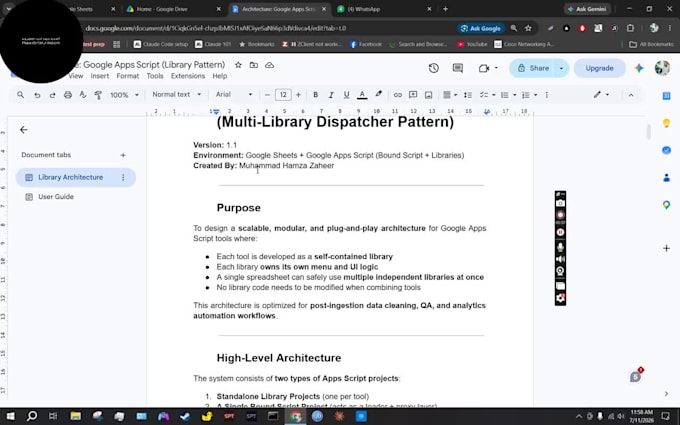Open the Extensions menu
Viewport: 680px width, 425px height.
188,76
